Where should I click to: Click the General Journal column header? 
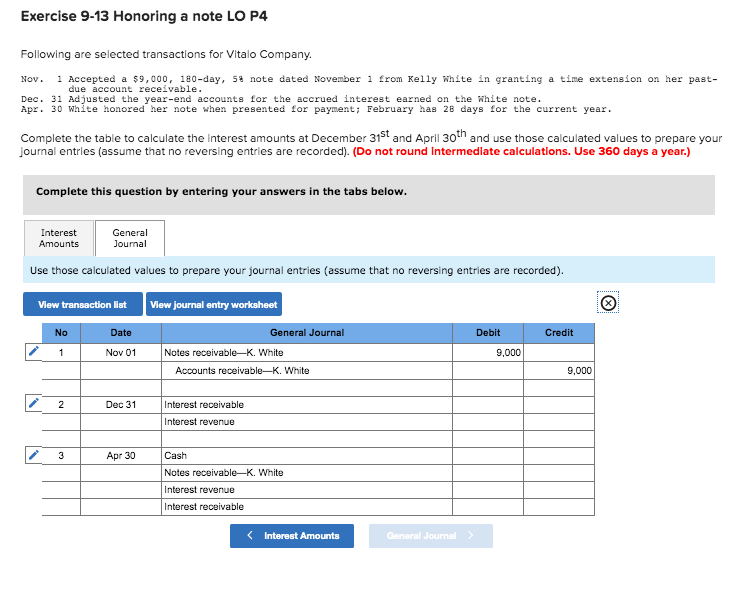point(307,333)
